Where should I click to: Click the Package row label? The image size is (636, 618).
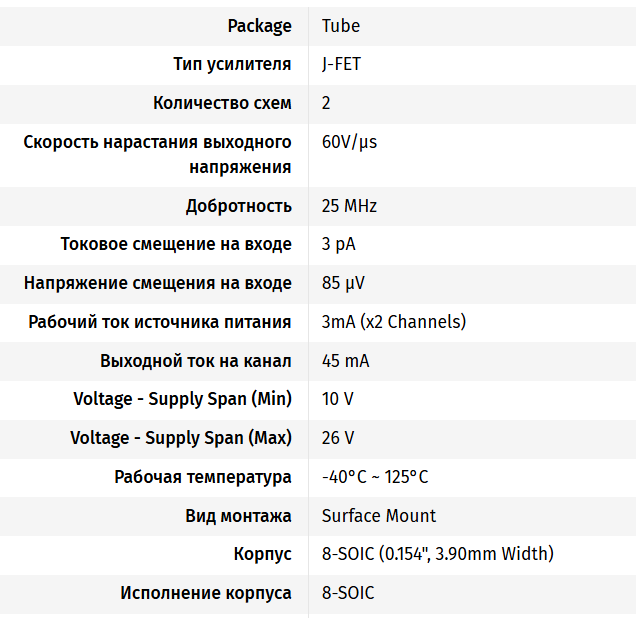pos(259,26)
